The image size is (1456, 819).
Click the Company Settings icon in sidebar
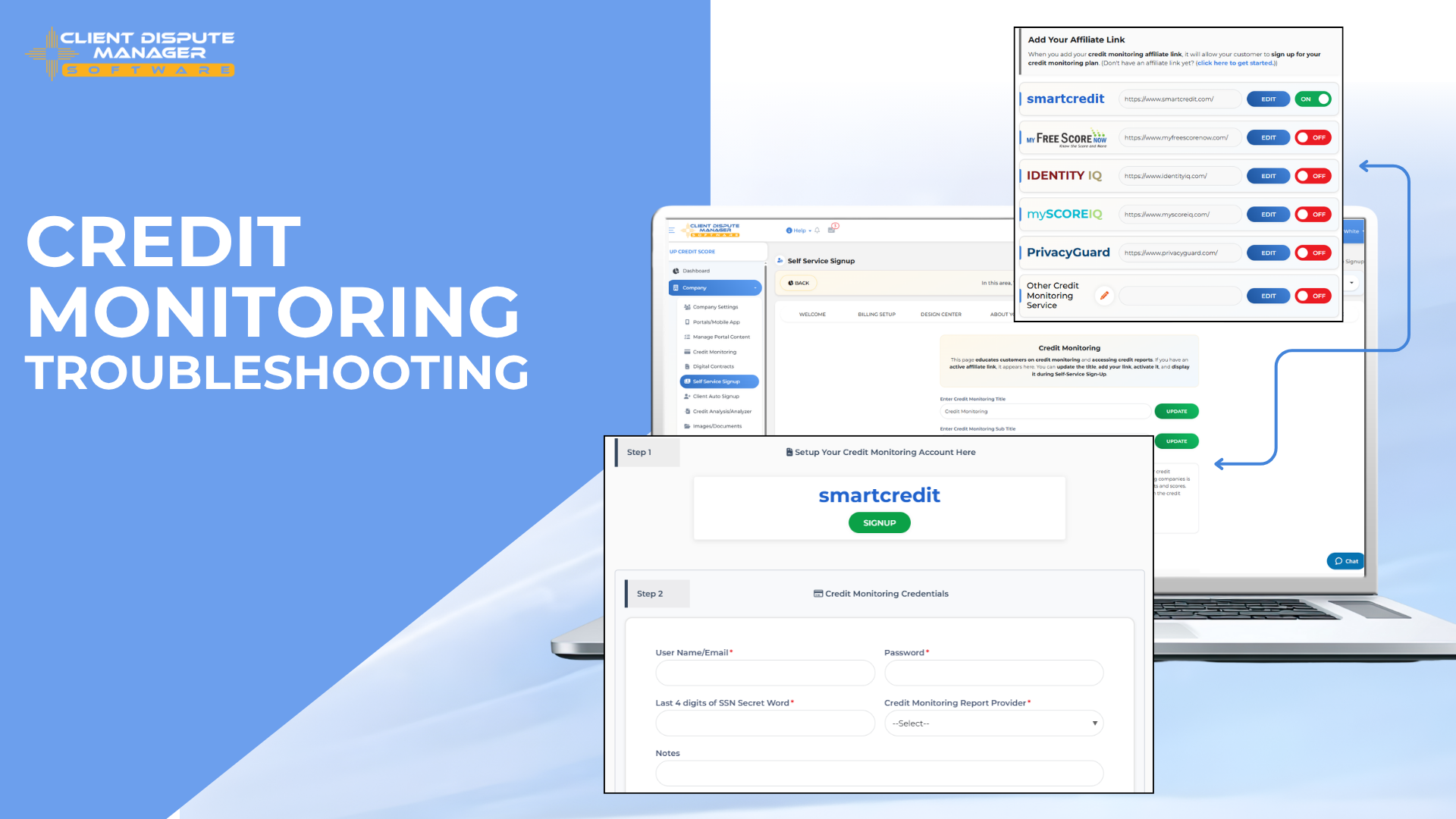pyautogui.click(x=687, y=307)
